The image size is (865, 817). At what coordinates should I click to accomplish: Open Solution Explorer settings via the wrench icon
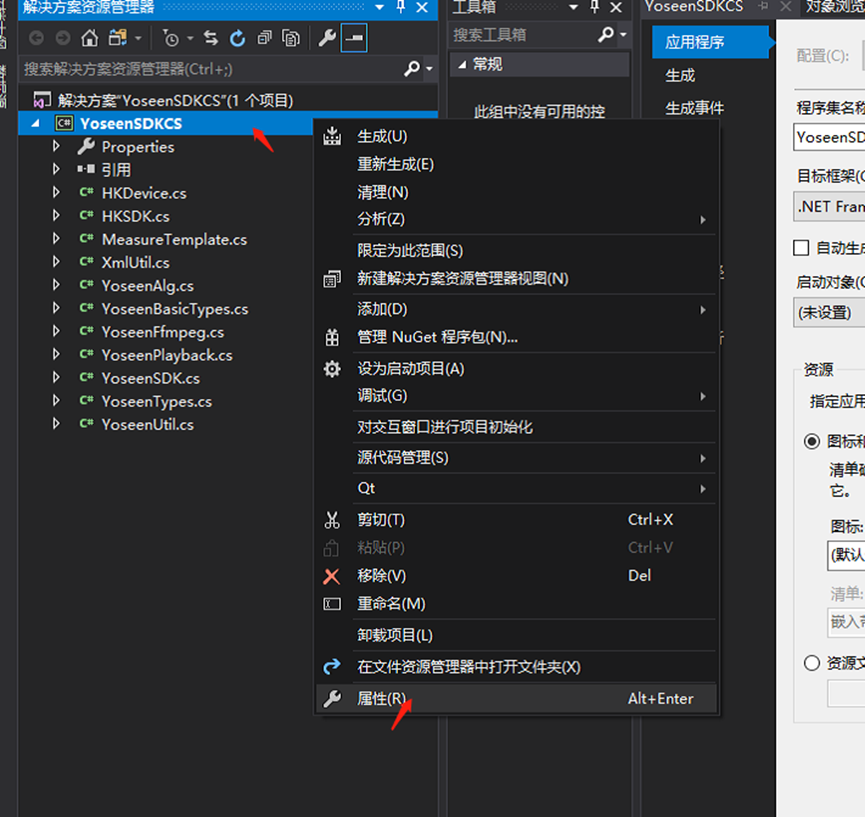pyautogui.click(x=328, y=38)
